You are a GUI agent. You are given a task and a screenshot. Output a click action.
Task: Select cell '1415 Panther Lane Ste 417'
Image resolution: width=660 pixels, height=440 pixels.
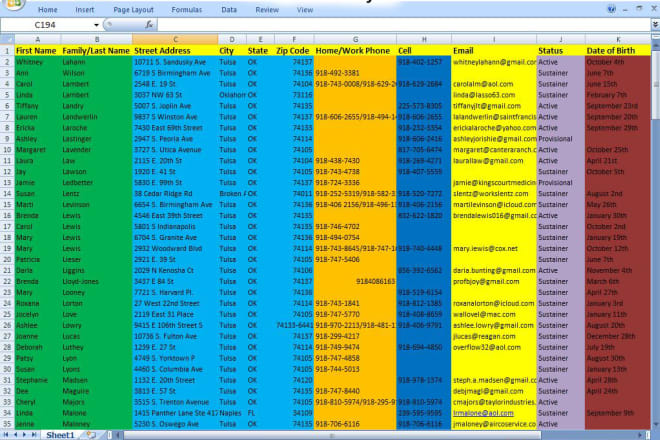(x=175, y=413)
